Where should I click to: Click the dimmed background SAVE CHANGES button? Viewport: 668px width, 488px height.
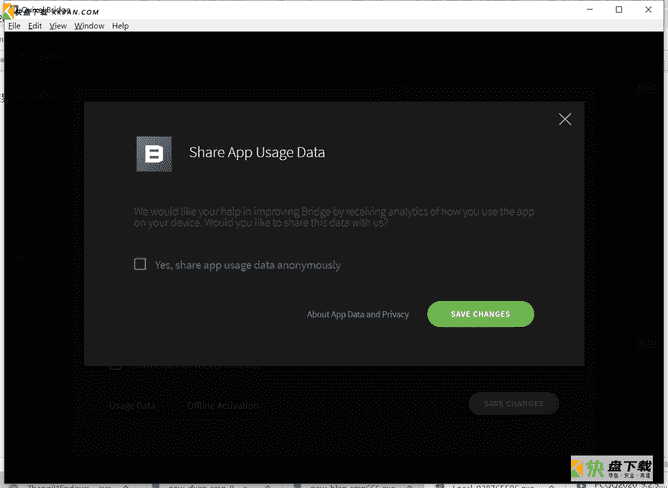[x=514, y=404]
